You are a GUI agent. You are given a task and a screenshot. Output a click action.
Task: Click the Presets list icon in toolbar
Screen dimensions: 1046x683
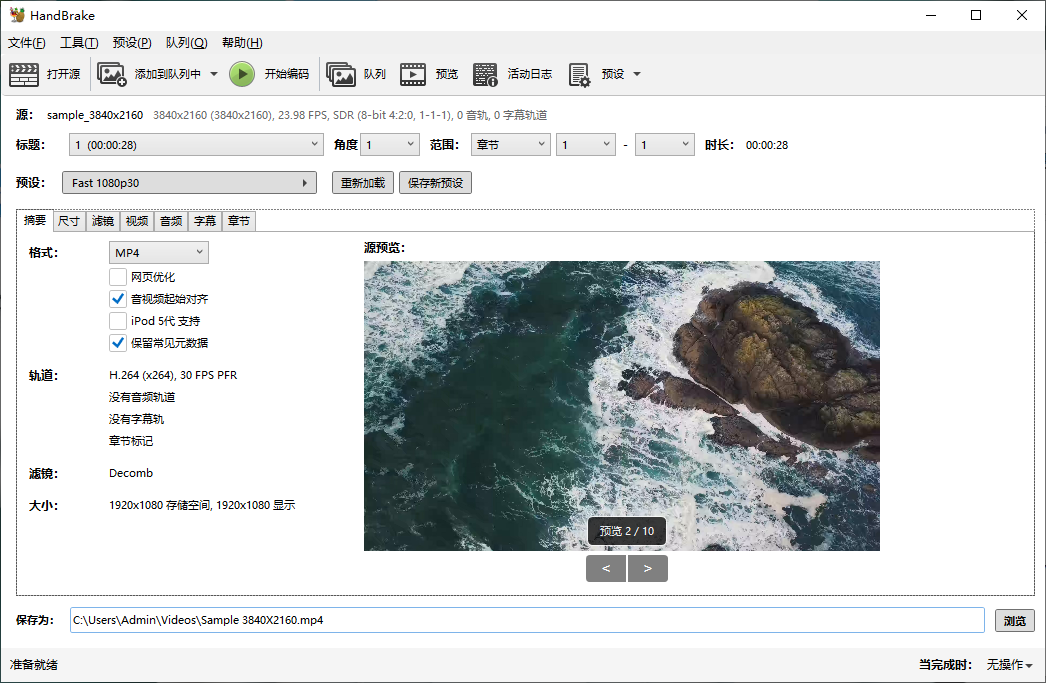click(579, 74)
